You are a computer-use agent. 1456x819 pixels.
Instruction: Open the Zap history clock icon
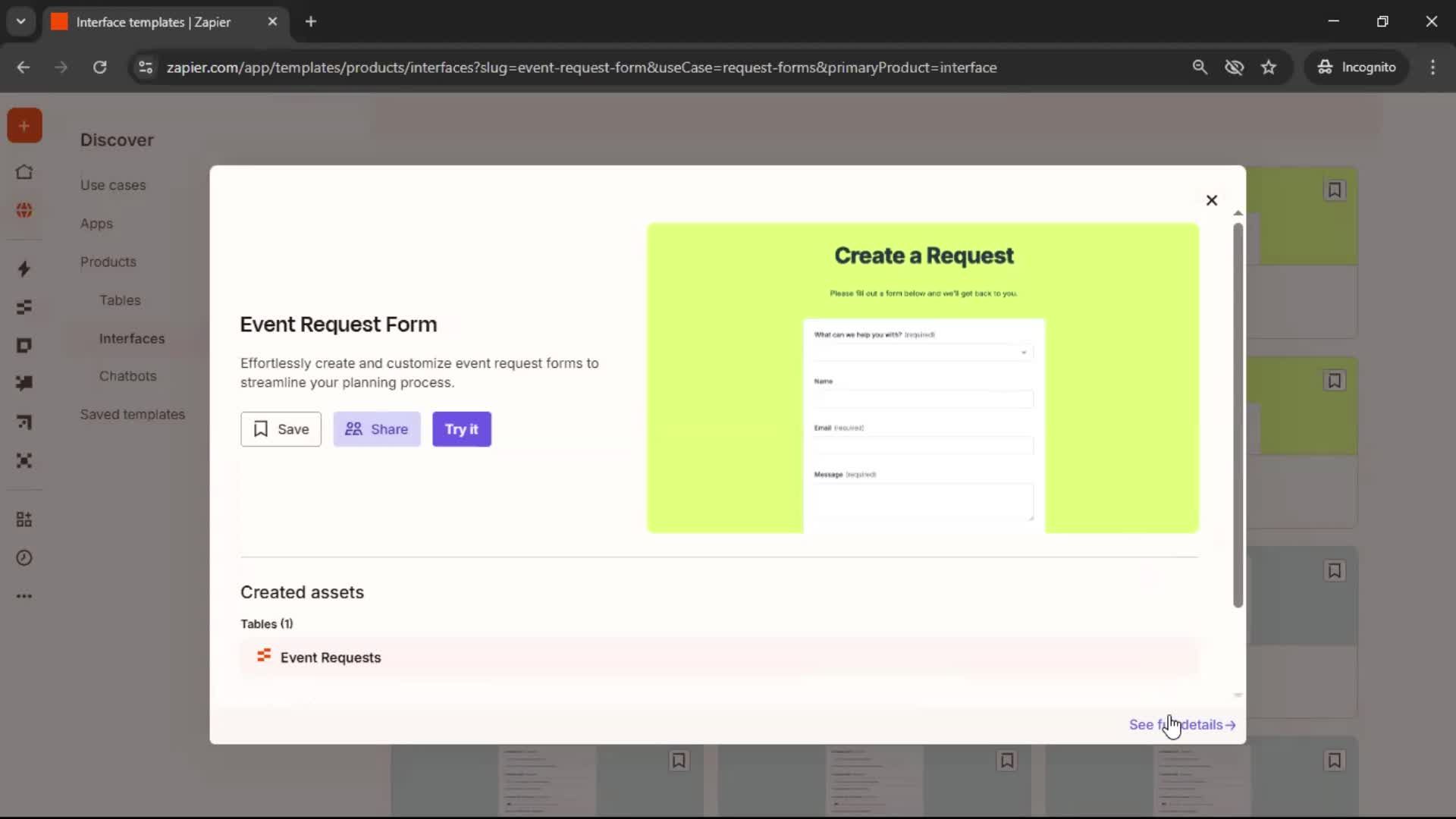(x=24, y=558)
